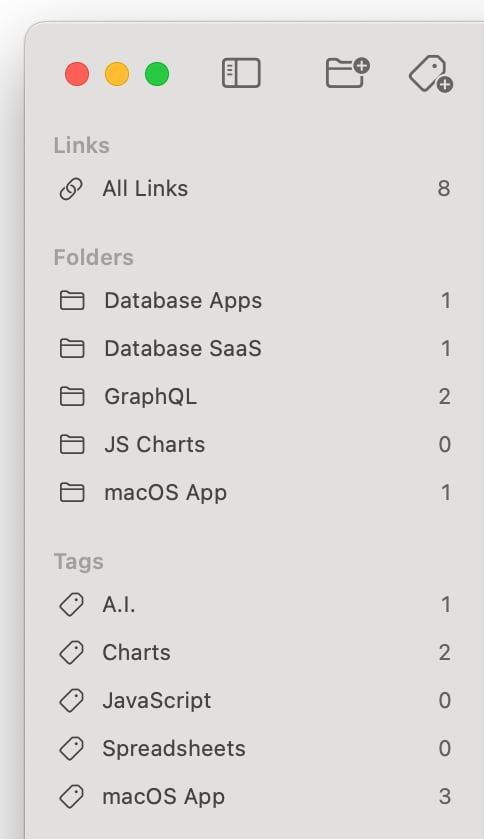Click the green zoom window button

click(157, 74)
